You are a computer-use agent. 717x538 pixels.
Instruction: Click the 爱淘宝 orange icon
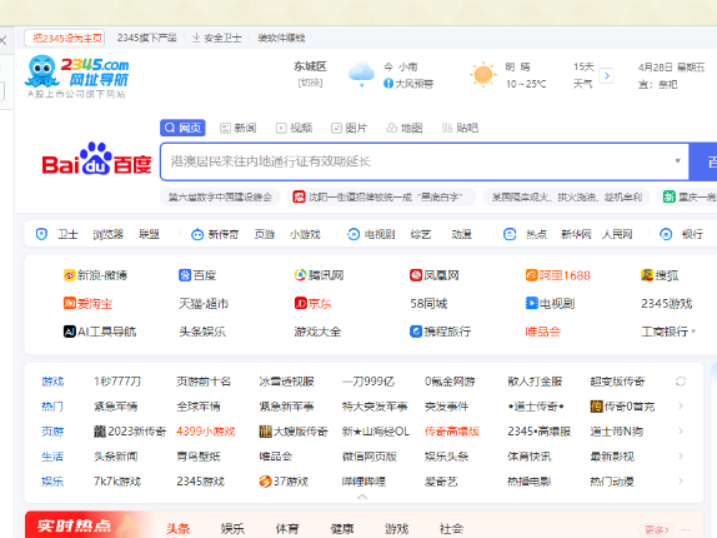69,303
